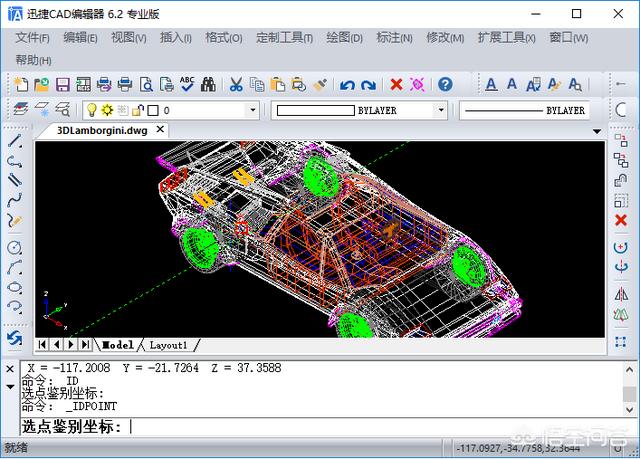
Task: Click the Save (floppy disk) icon
Action: coord(62,84)
